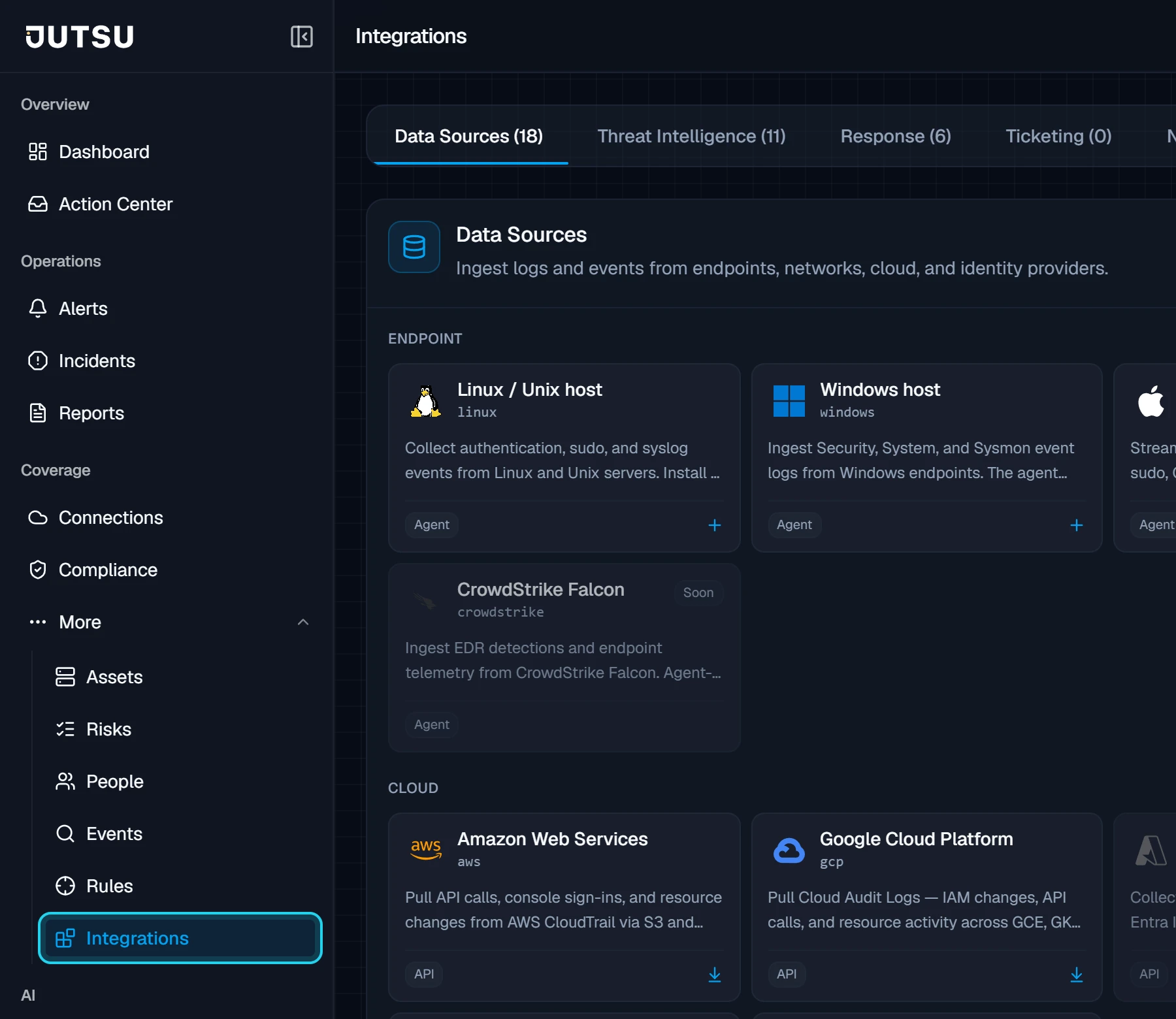Click the Windows logo icon

point(789,401)
